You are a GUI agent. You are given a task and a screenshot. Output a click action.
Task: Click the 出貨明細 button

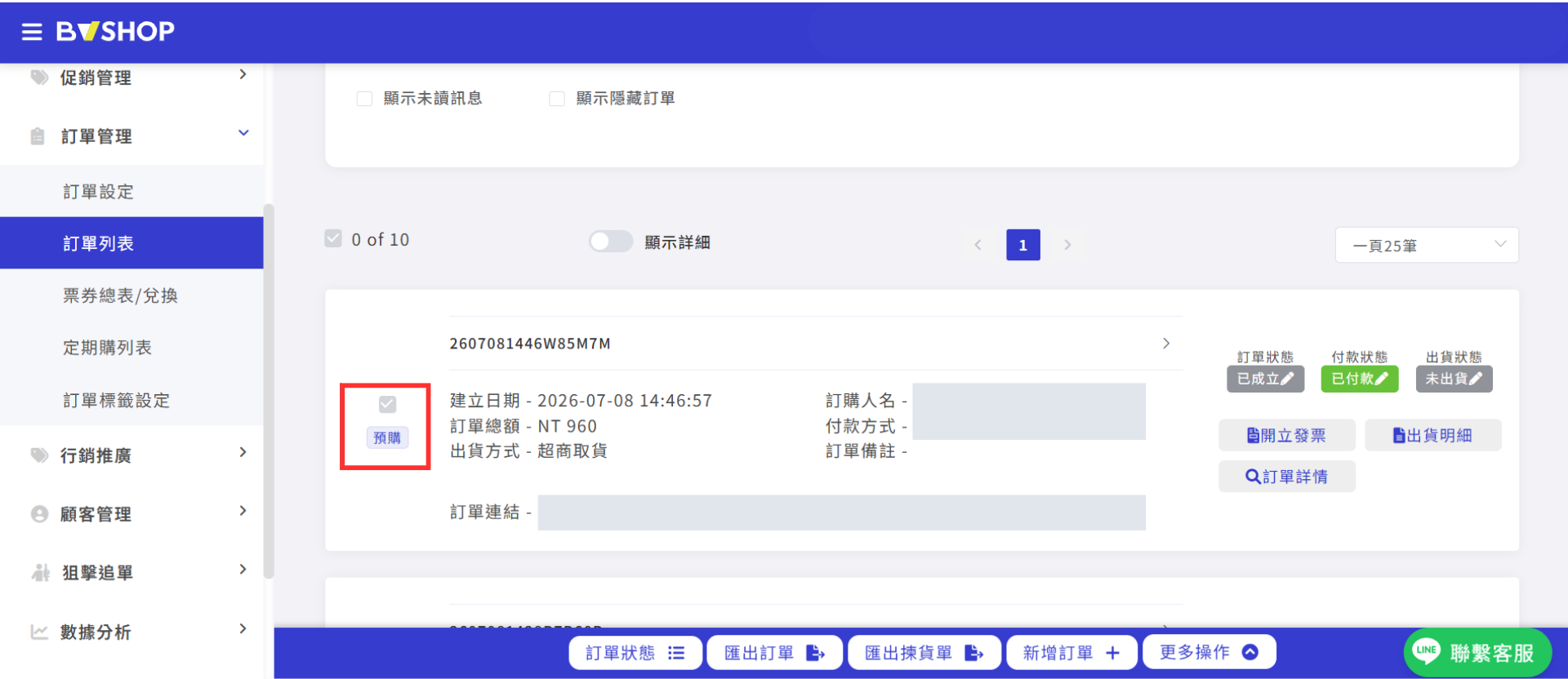click(x=1433, y=435)
